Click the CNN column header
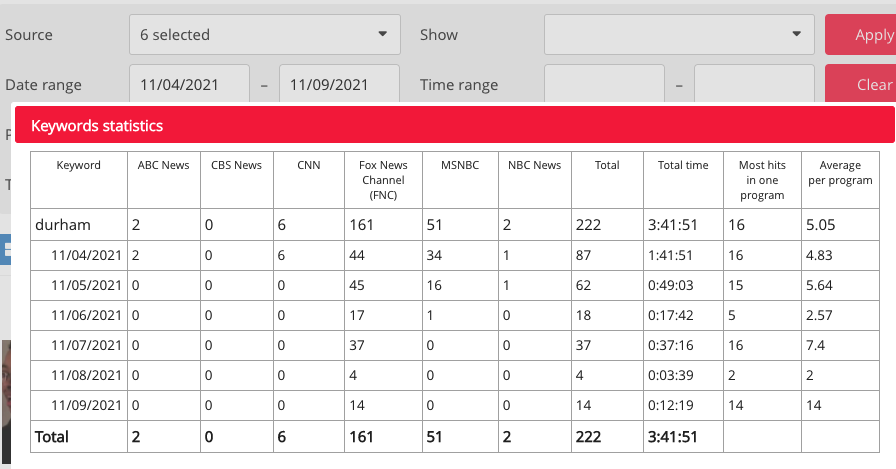896x469 pixels. click(x=309, y=180)
